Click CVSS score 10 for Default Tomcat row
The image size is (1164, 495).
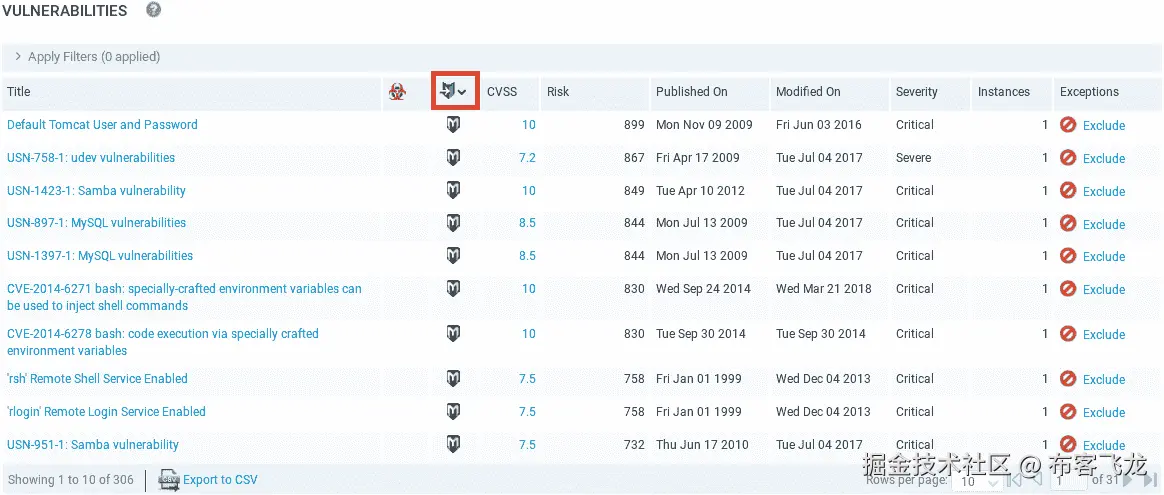point(529,125)
